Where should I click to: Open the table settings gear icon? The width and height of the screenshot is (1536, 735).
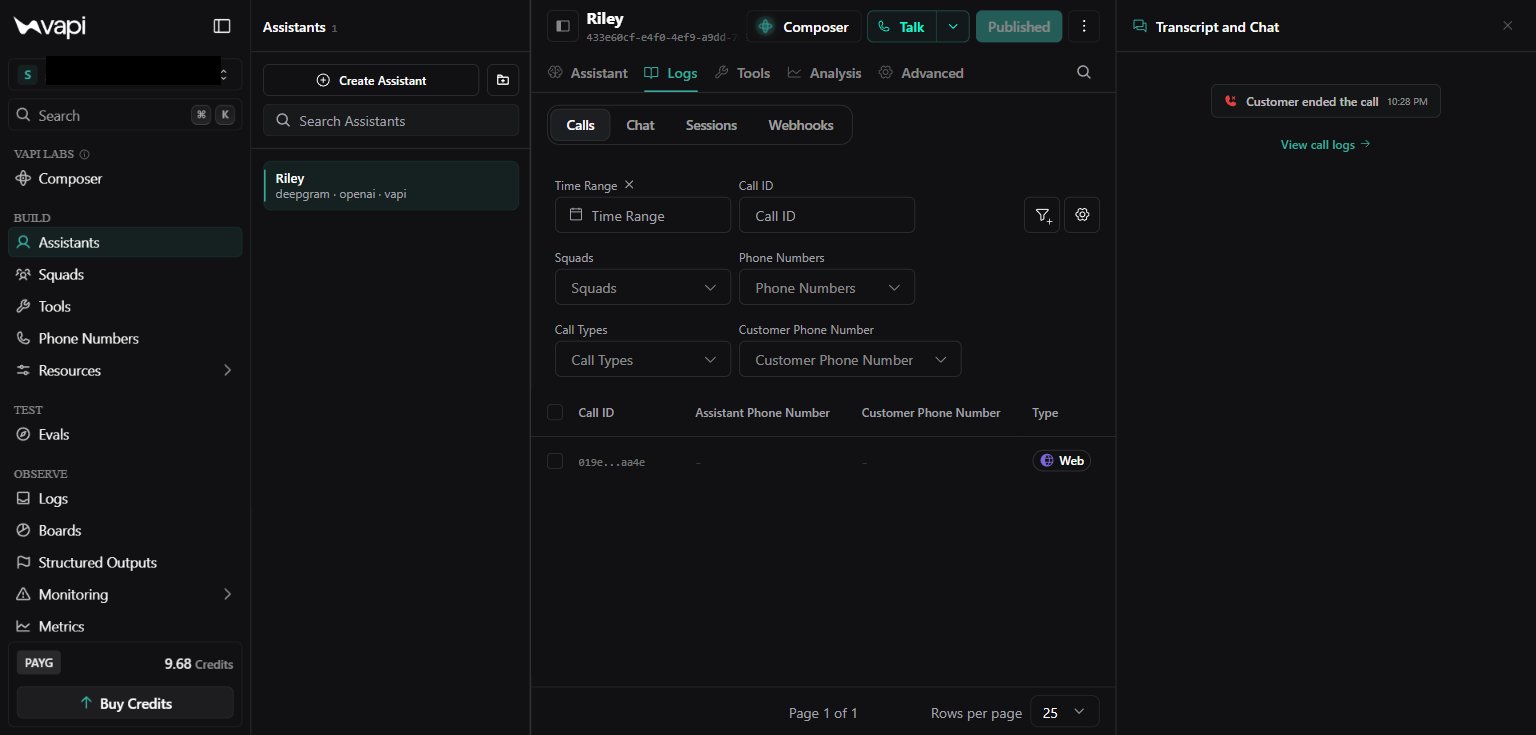1082,215
